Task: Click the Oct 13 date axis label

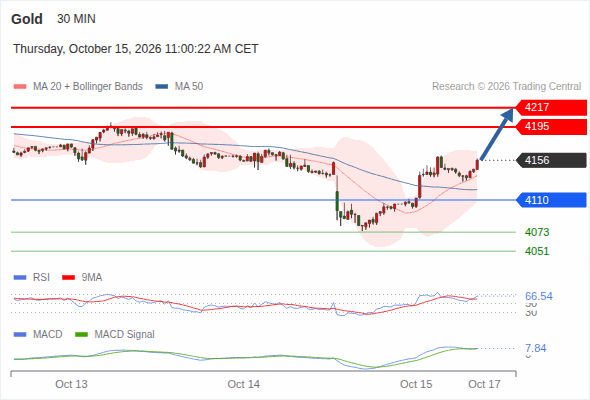Action: tap(71, 384)
